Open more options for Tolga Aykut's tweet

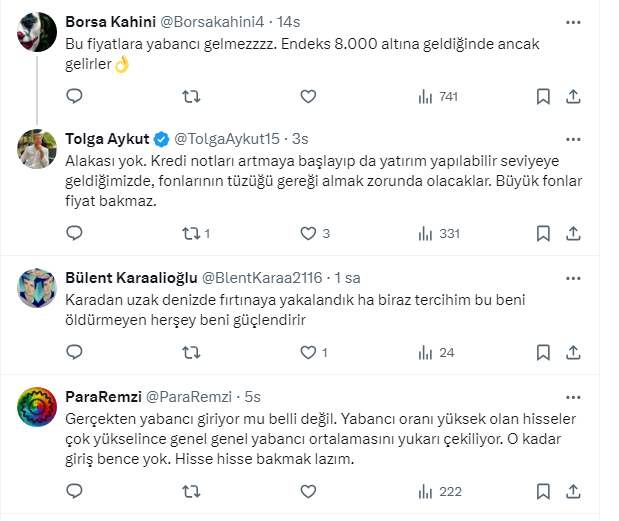click(x=572, y=136)
